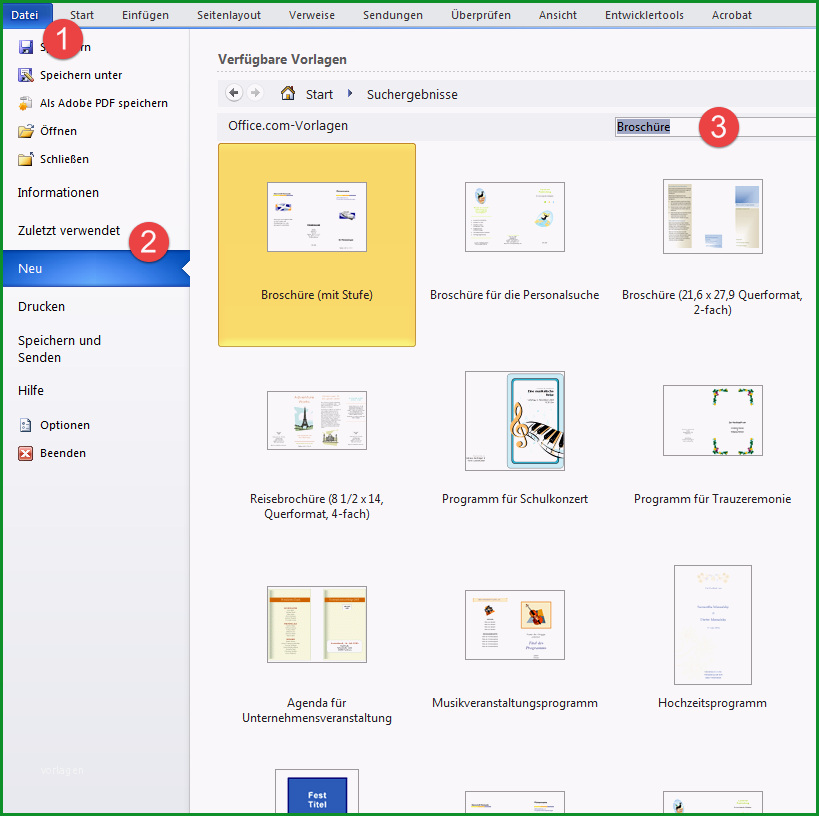
Task: Click the forward arrow navigation button
Action: [255, 94]
